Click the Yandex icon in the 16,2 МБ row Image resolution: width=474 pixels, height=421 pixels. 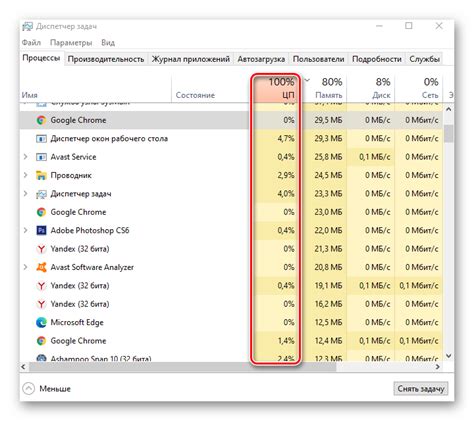[x=41, y=304]
